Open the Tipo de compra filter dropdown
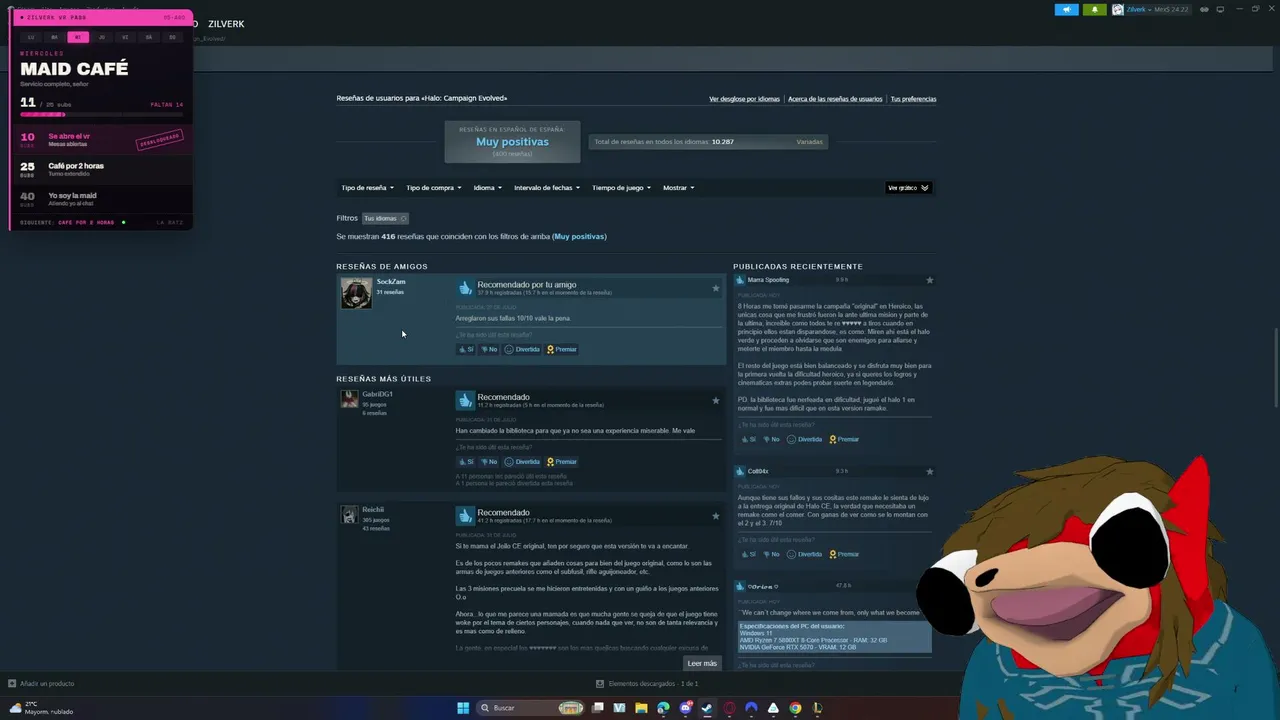The width and height of the screenshot is (1280, 720). pyautogui.click(x=433, y=188)
